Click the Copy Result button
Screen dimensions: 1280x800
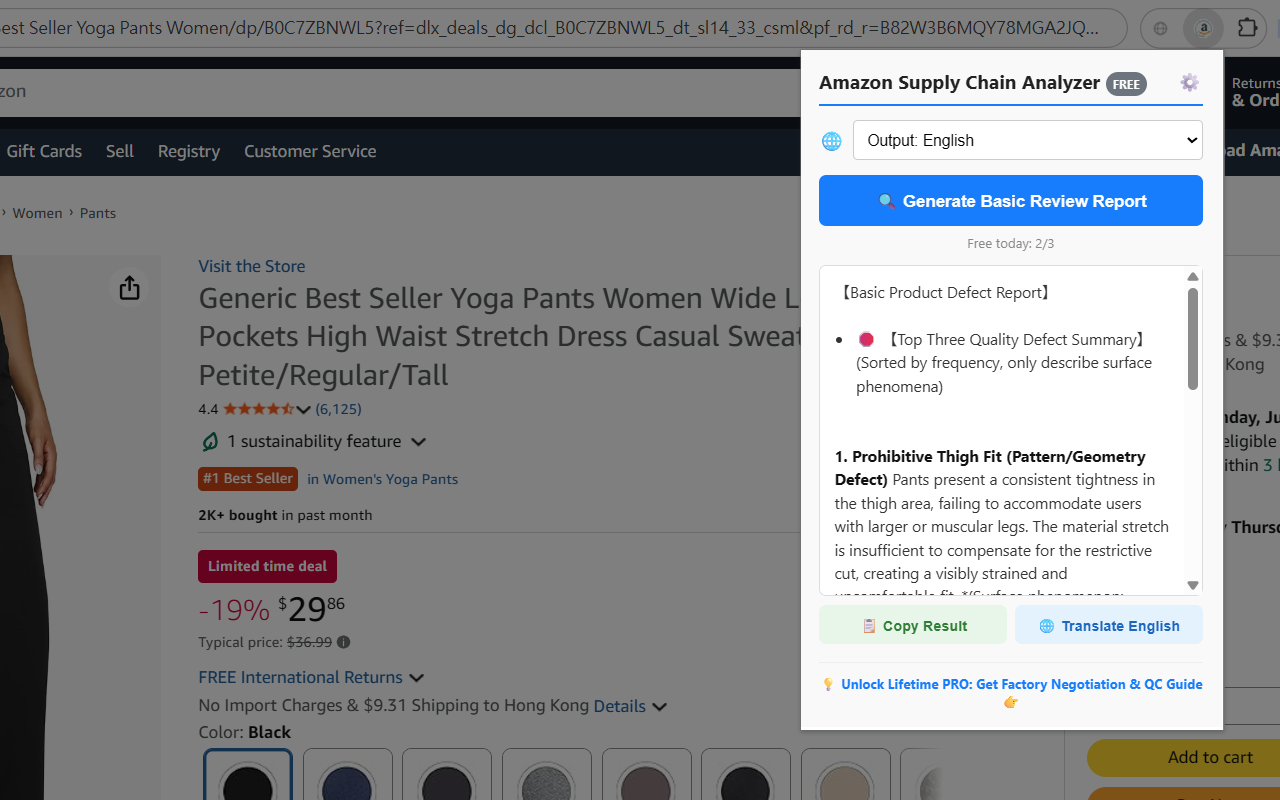pyautogui.click(x=913, y=625)
